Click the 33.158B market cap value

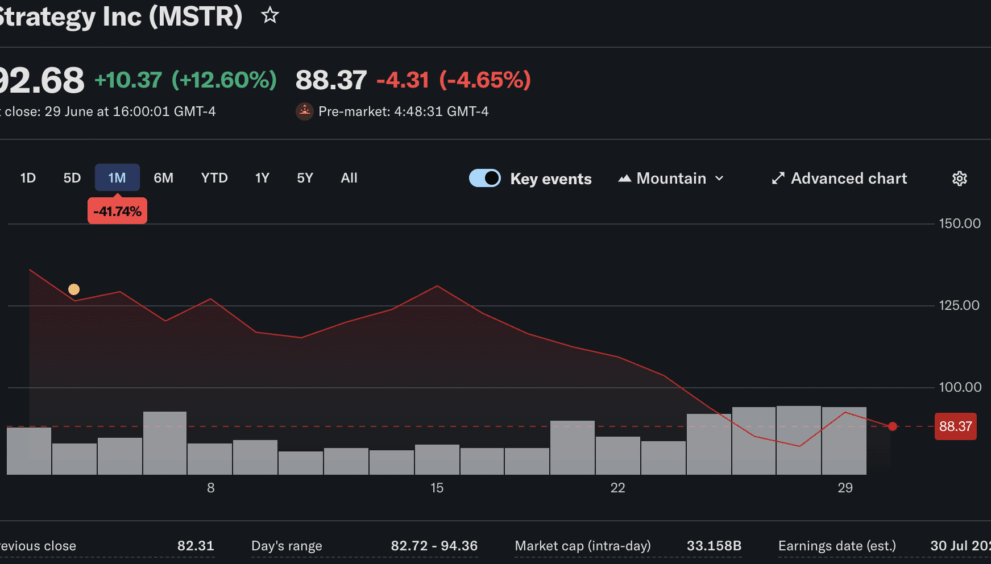[x=714, y=546]
